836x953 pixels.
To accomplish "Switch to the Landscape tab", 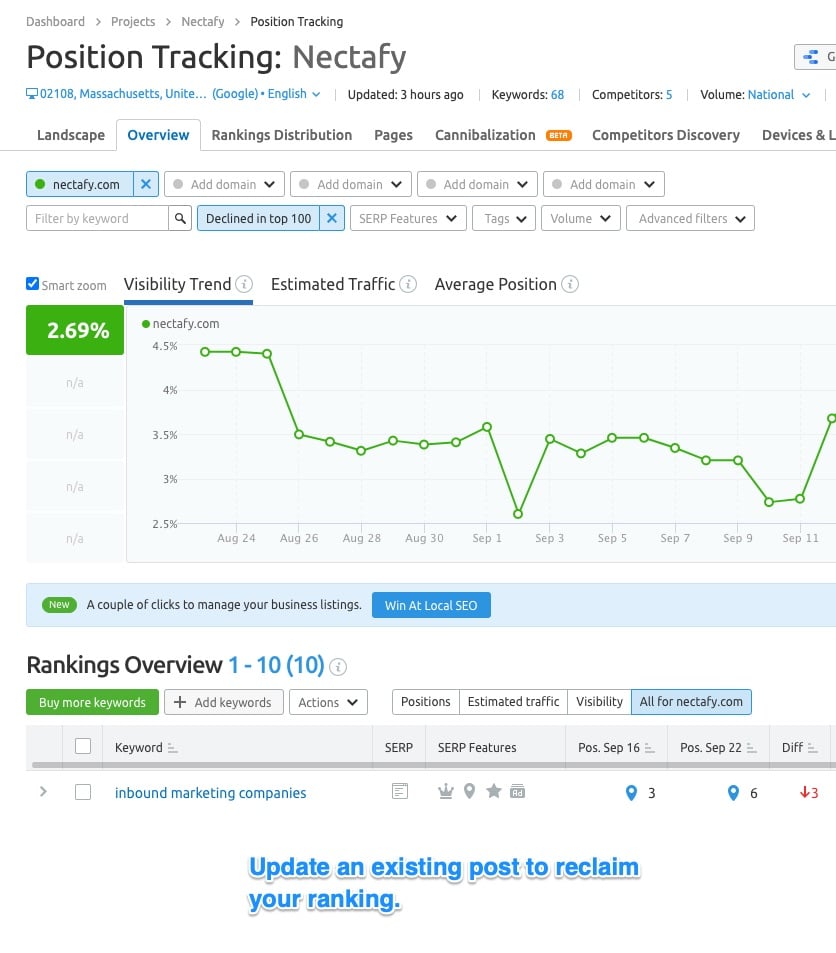I will point(71,135).
